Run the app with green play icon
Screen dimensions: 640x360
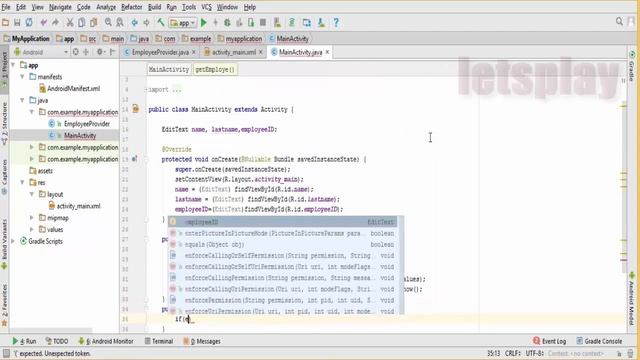tap(204, 23)
